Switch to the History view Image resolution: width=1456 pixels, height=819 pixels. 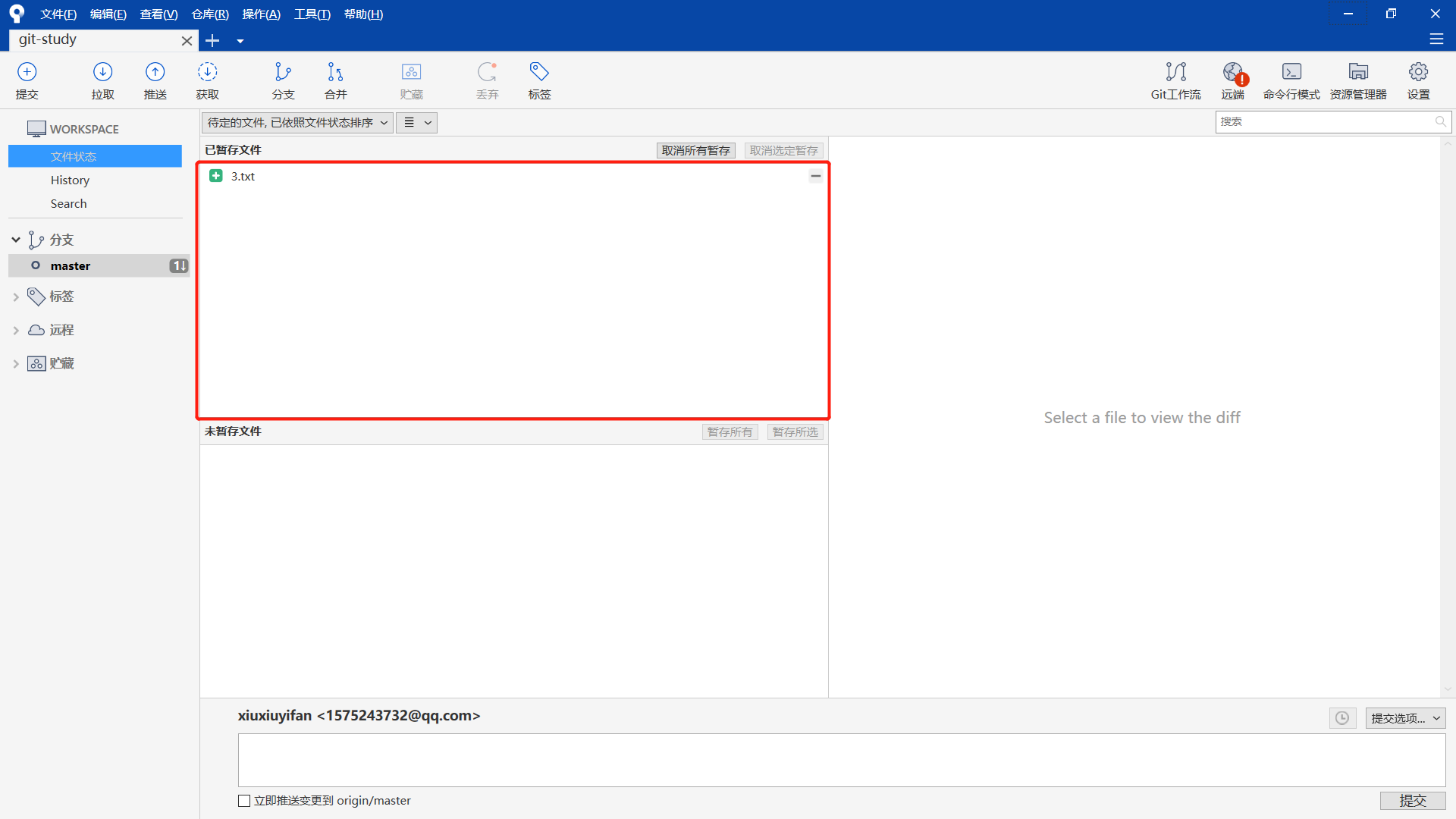69,180
